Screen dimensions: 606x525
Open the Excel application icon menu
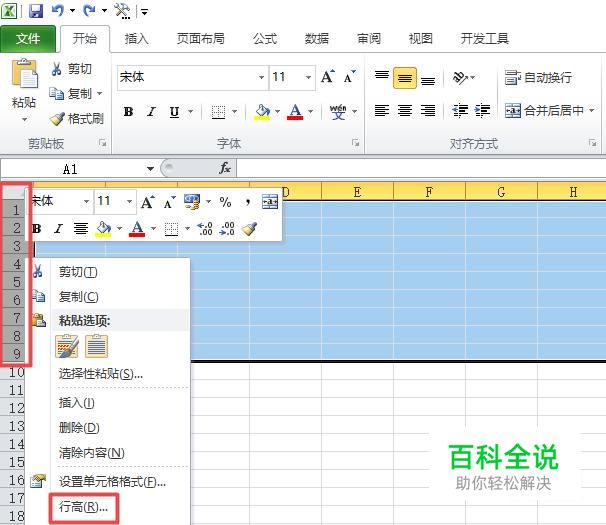pyautogui.click(x=9, y=11)
